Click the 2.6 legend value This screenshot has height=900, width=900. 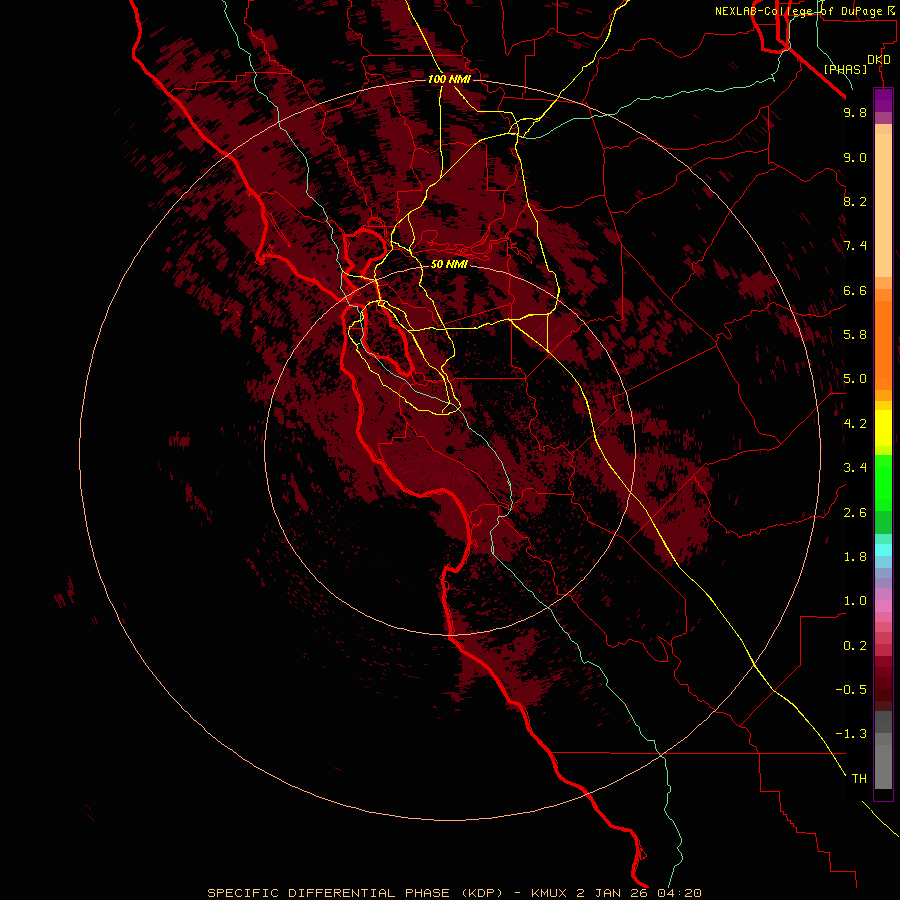[x=855, y=513]
